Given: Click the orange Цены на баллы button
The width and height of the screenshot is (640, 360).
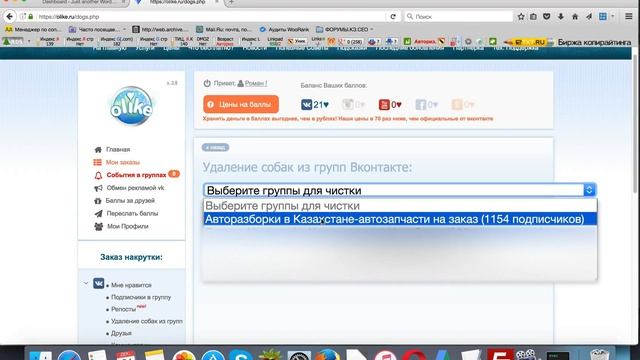Looking at the screenshot, I should (241, 104).
